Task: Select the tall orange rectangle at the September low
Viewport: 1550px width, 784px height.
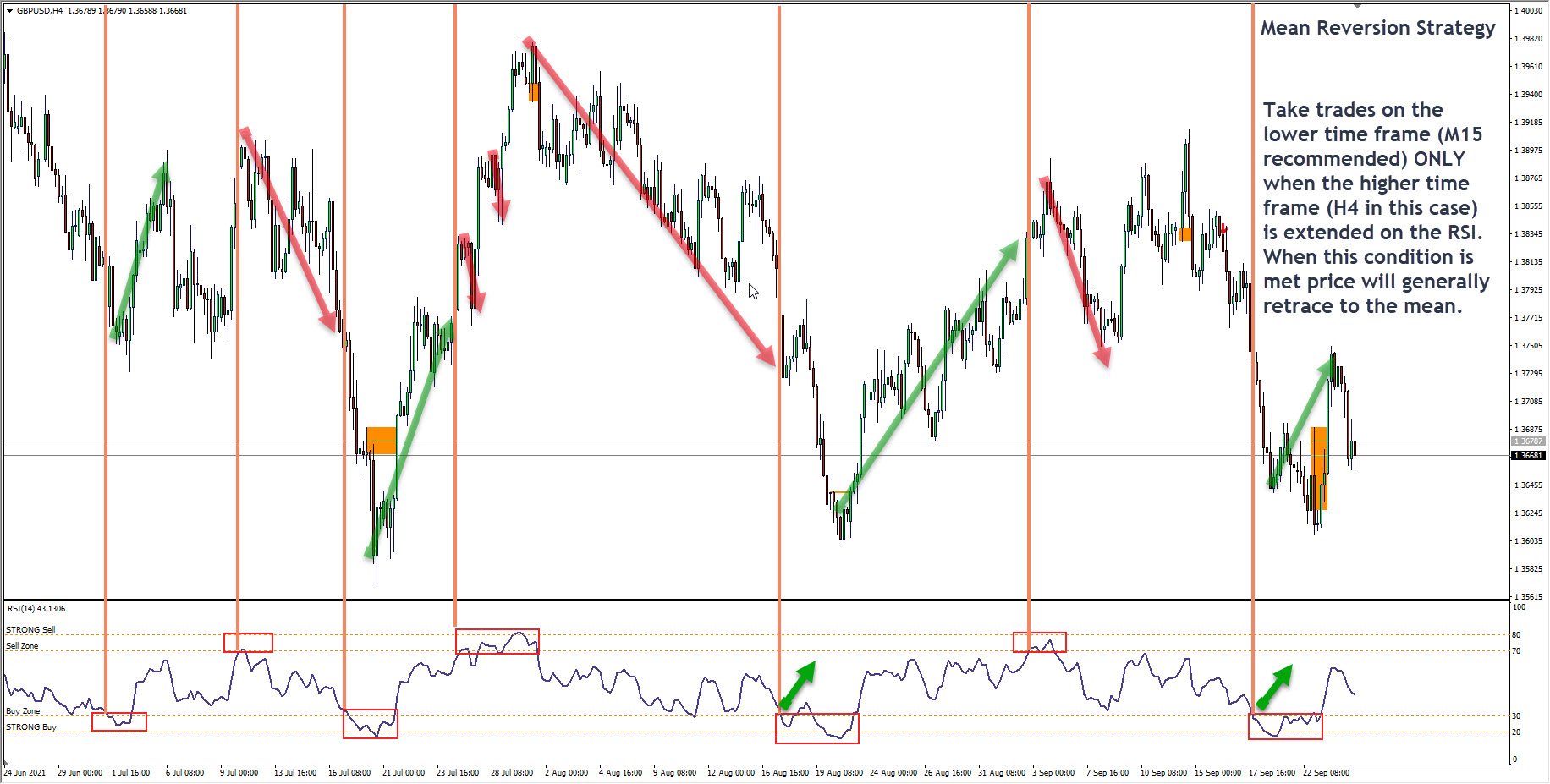Action: [1319, 468]
